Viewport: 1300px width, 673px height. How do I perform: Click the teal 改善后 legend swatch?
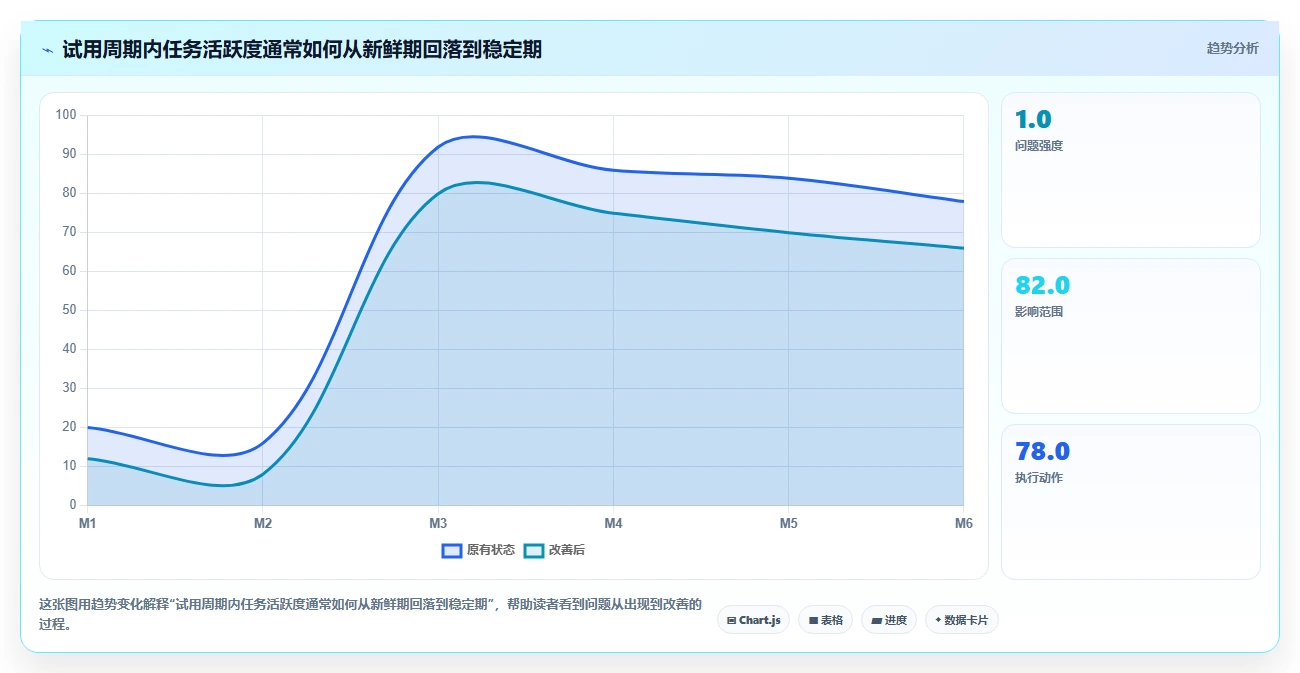(x=534, y=550)
